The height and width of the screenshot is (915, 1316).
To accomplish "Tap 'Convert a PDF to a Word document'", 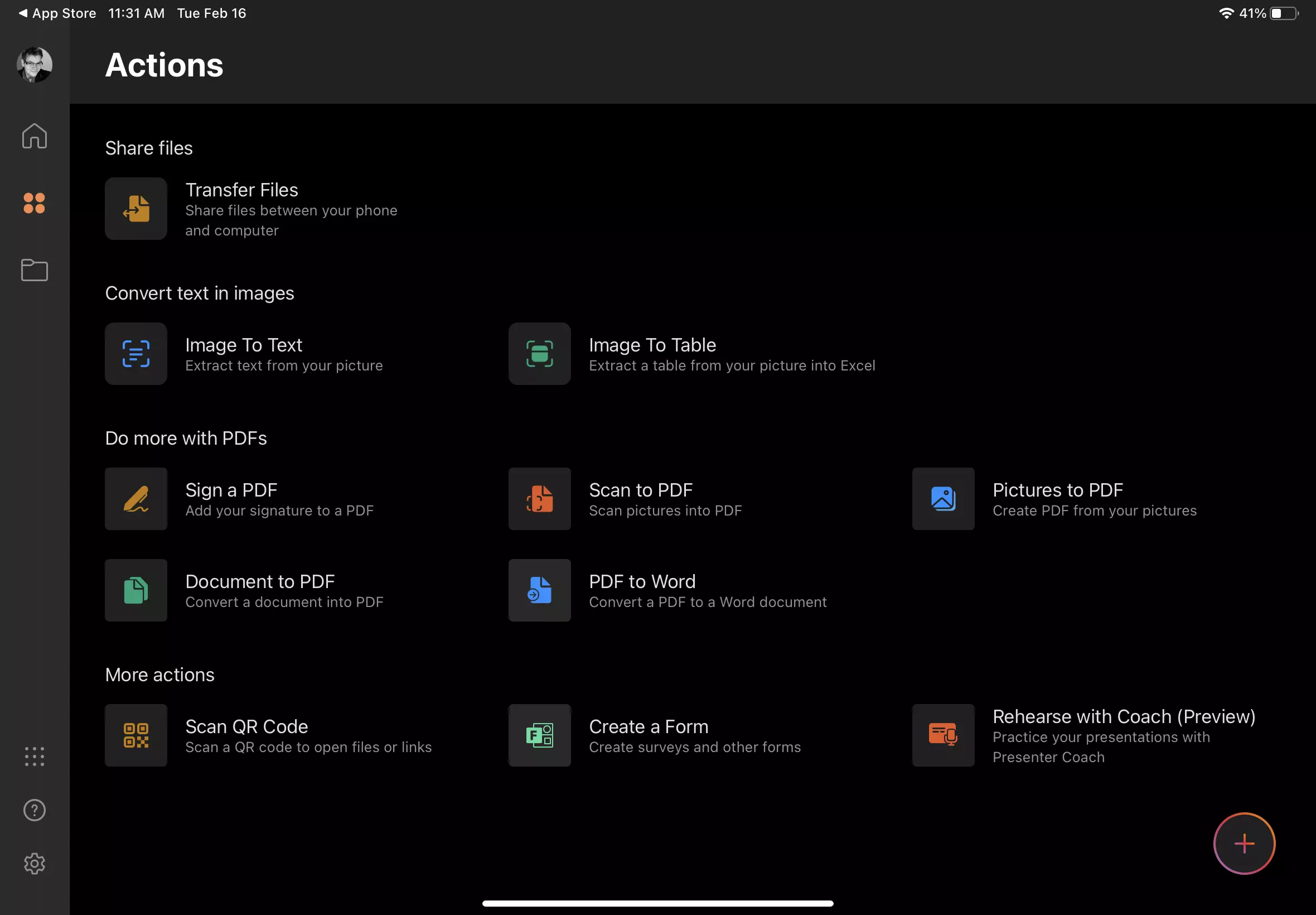I will click(708, 603).
